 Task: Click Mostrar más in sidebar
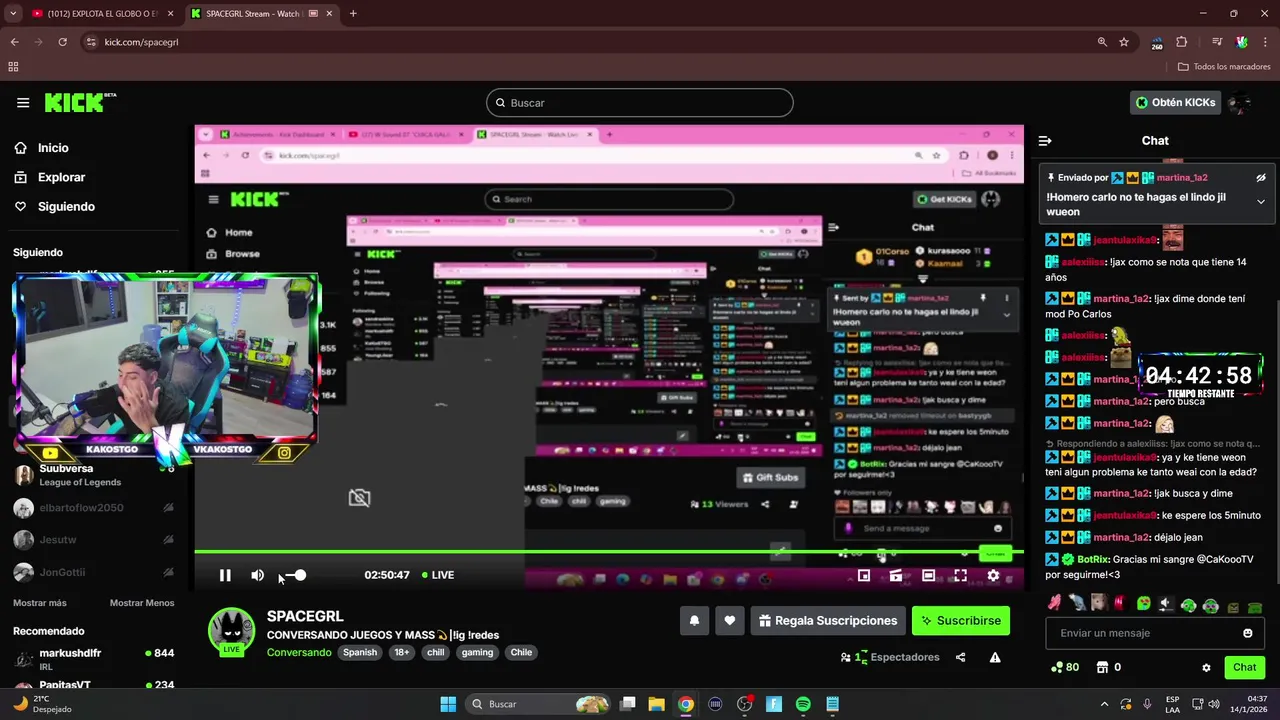point(40,603)
